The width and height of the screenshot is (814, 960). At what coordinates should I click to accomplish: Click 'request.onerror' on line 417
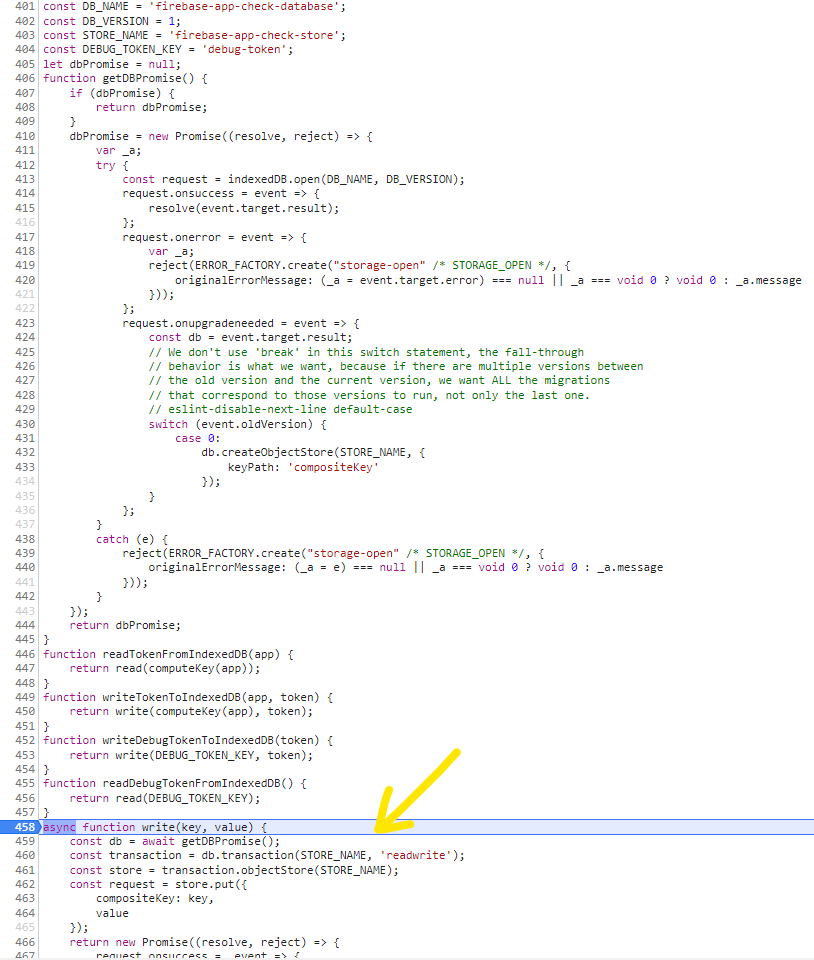coord(171,237)
